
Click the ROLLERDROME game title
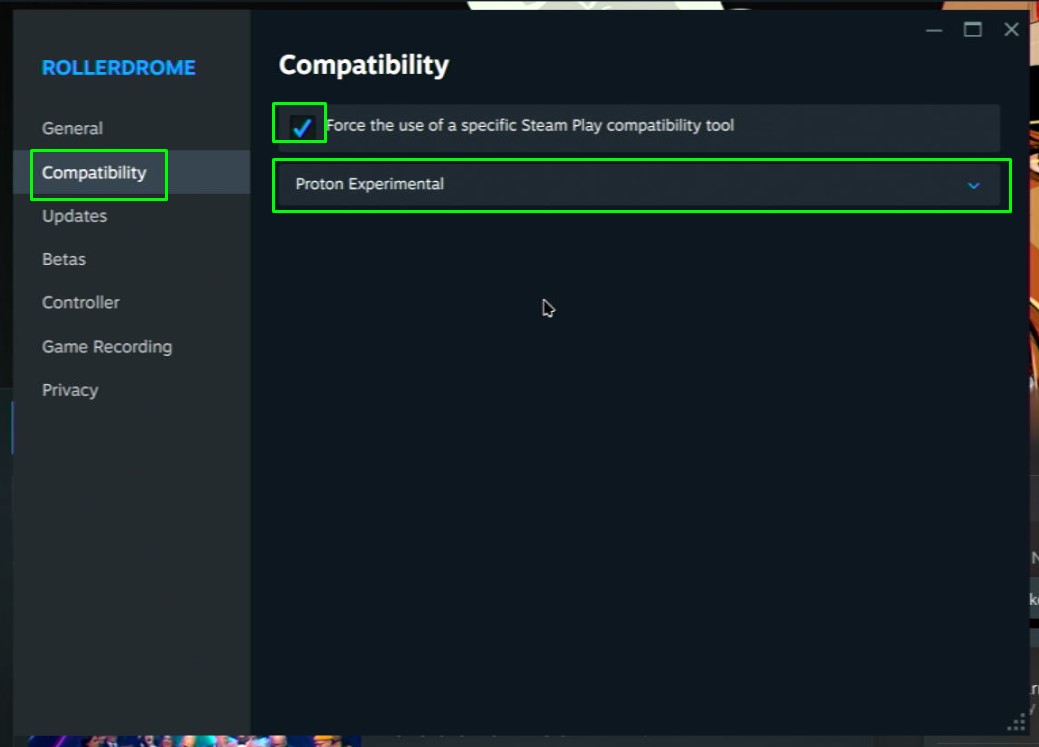(119, 68)
